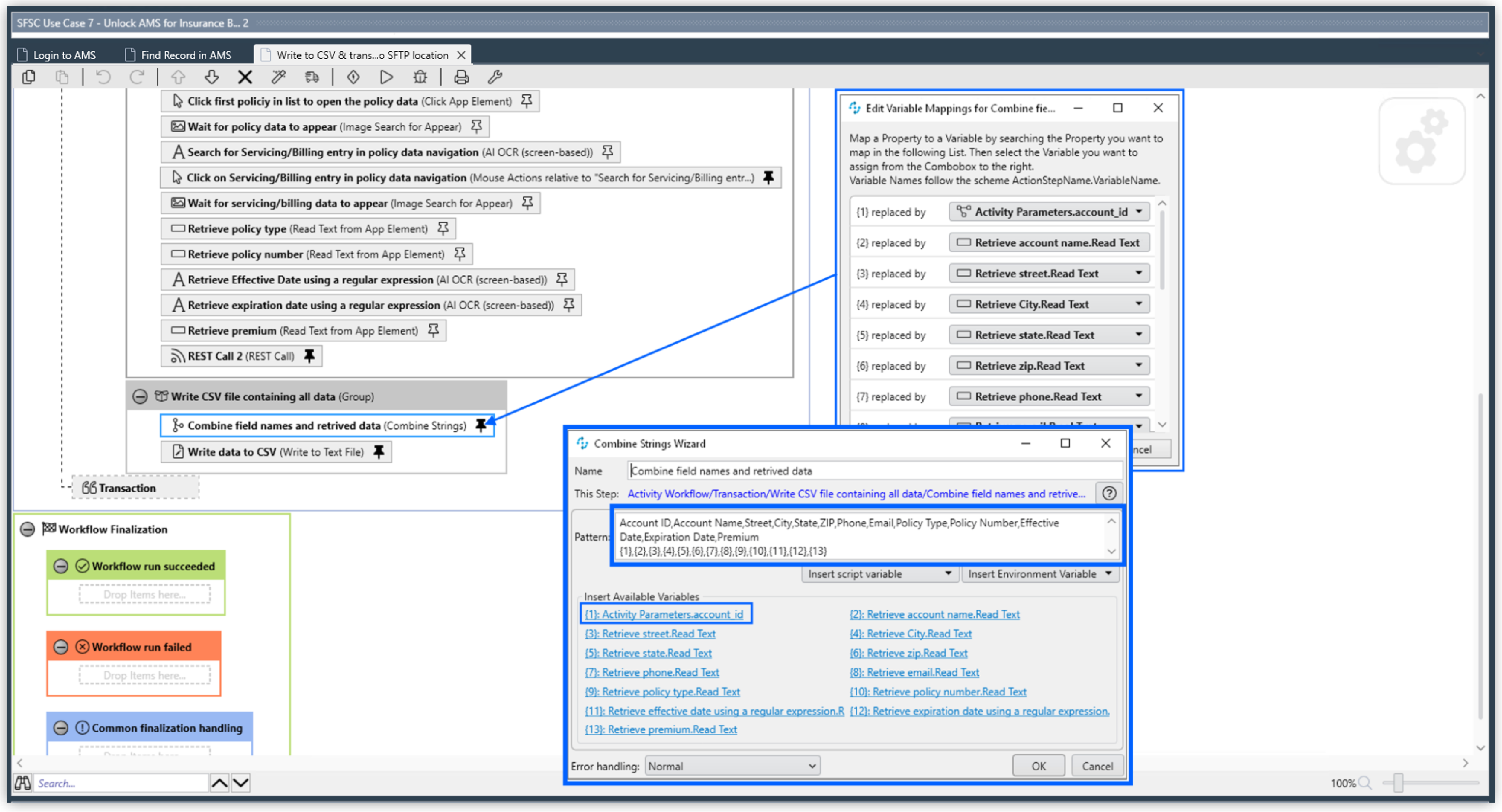Viewport: 1502px width, 812px height.
Task: Insert variable Retrieve account name.Read Text
Action: [935, 614]
